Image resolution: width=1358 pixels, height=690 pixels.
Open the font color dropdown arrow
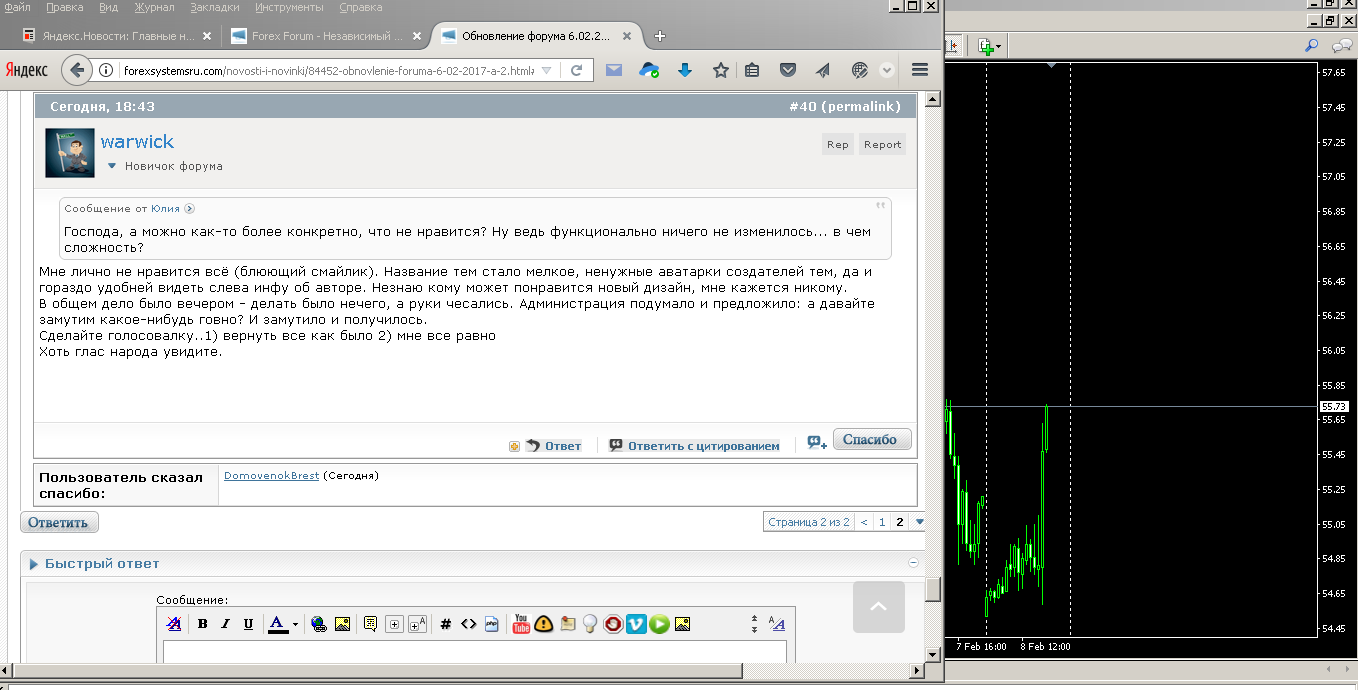point(295,625)
